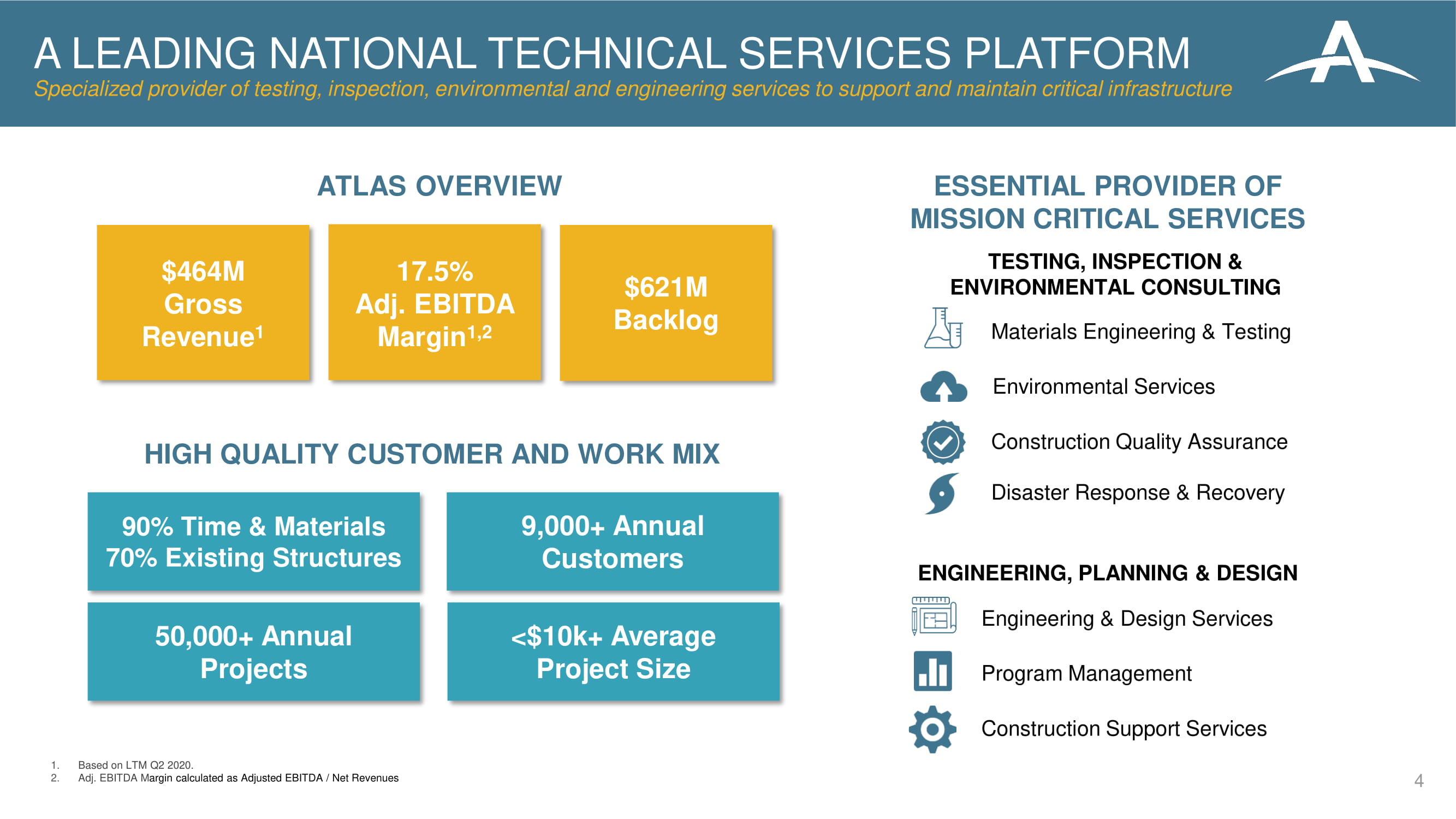Click 'Construction Support Services' text
Screen dimensions: 1456x819
click(x=1124, y=729)
